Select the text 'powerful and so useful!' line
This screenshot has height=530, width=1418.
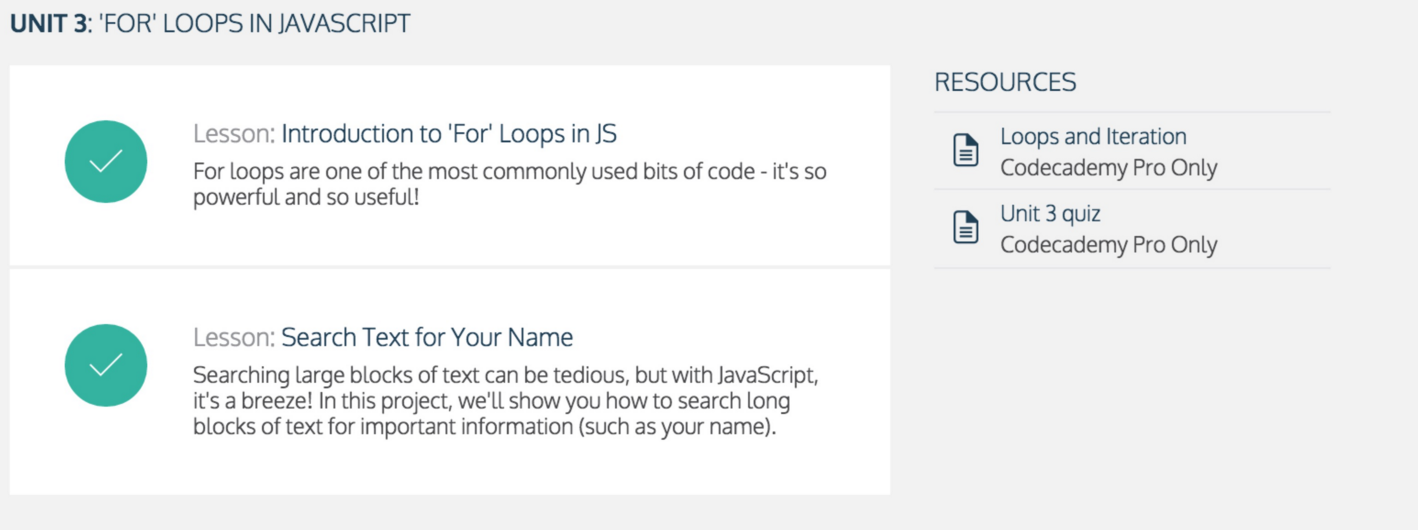[305, 197]
